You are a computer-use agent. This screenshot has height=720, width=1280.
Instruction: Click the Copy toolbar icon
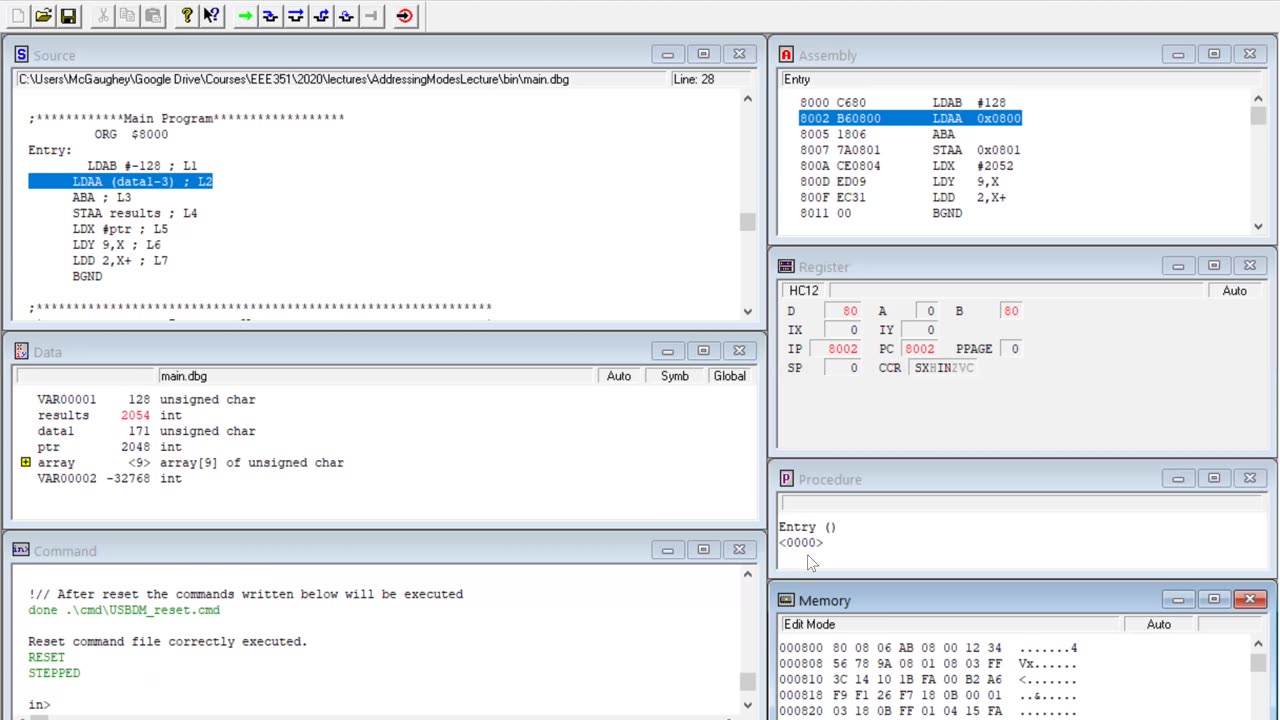pyautogui.click(x=128, y=16)
